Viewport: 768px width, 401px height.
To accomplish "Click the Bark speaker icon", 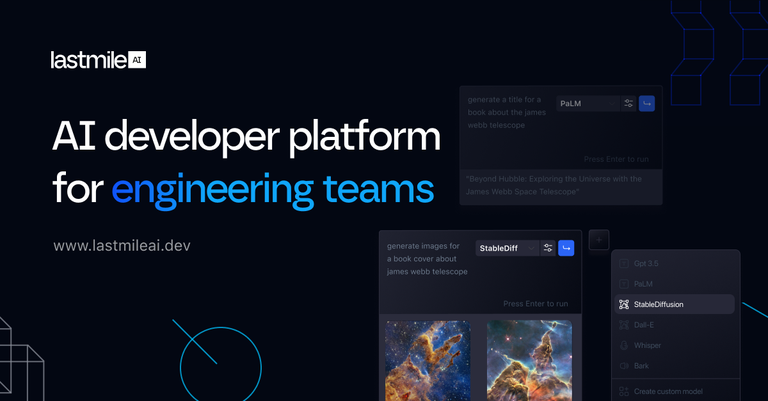I will 624,366.
